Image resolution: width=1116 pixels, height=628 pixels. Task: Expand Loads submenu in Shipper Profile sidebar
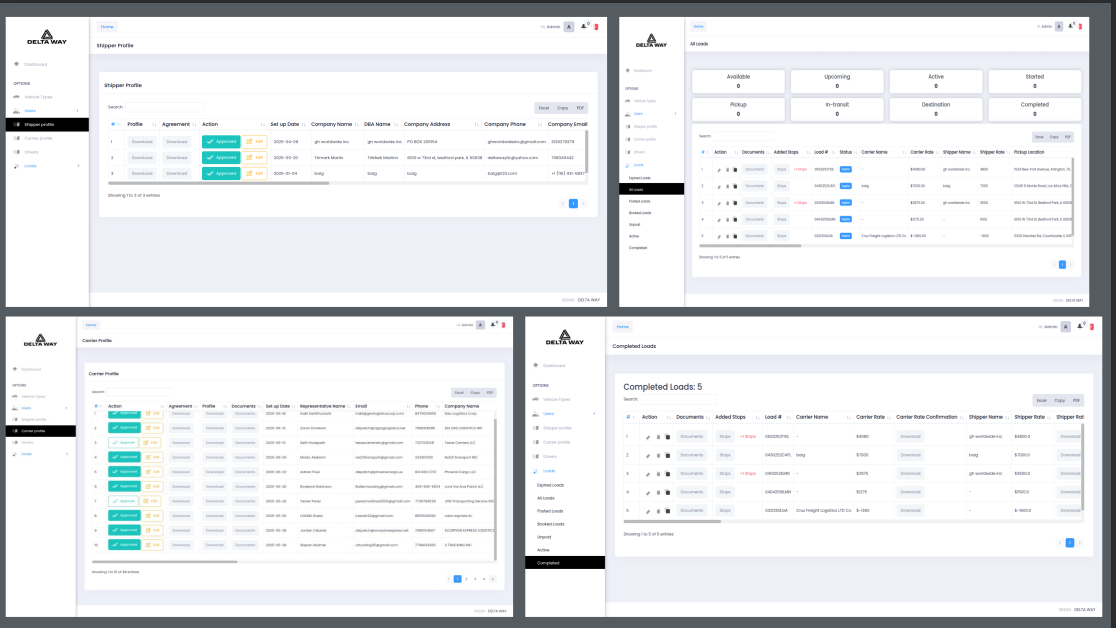(78, 165)
